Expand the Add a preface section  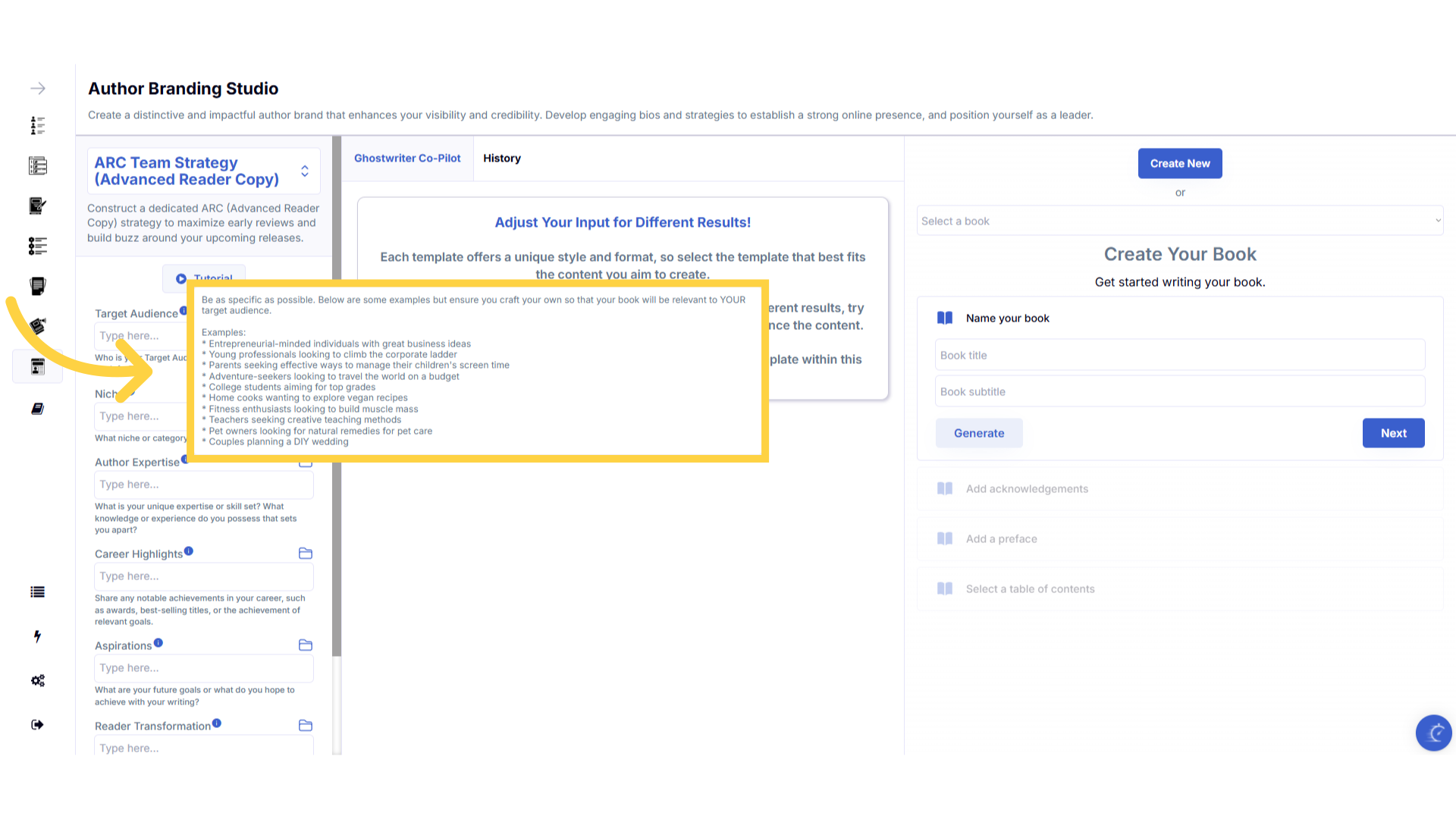1001,539
